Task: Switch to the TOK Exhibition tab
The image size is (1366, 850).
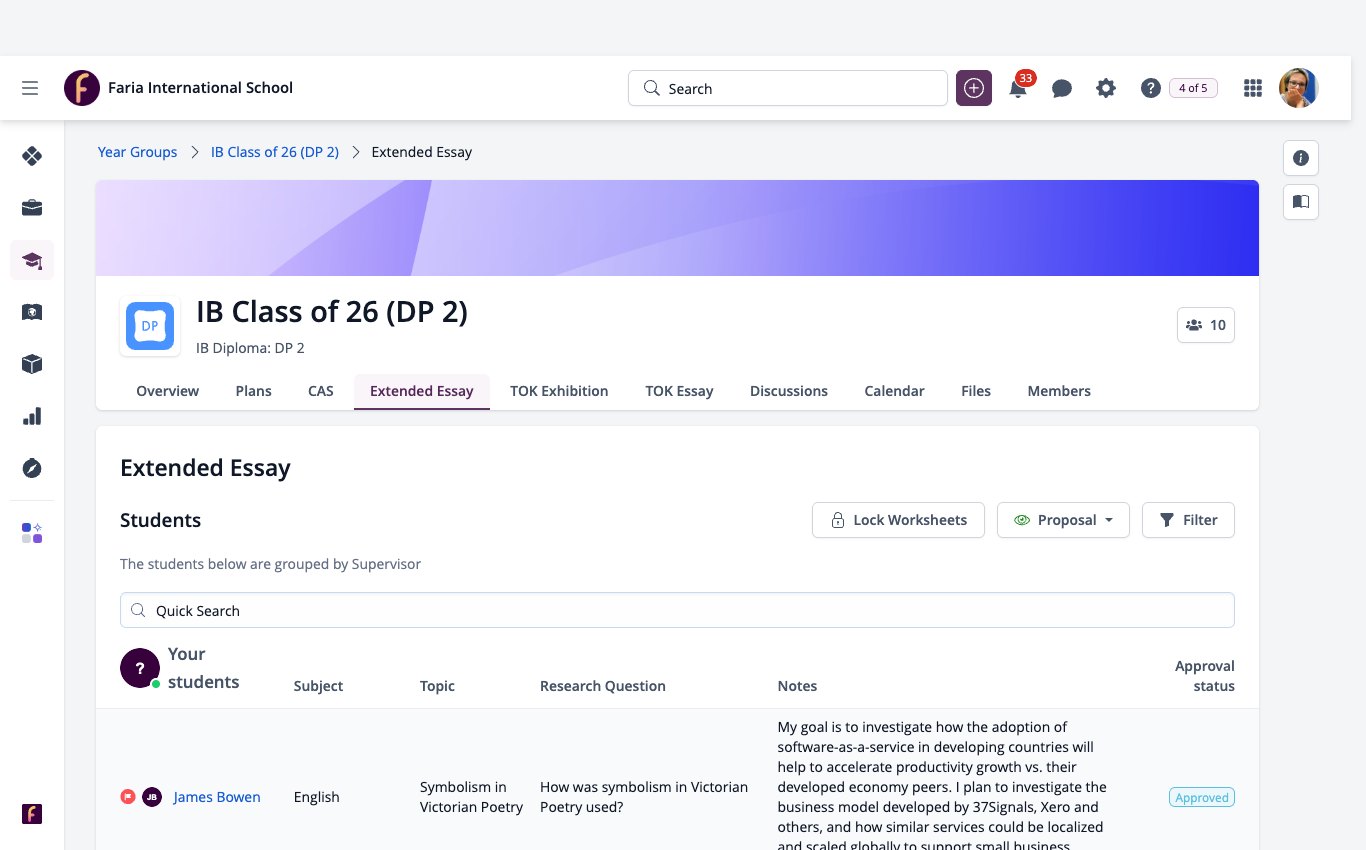Action: pyautogui.click(x=559, y=391)
